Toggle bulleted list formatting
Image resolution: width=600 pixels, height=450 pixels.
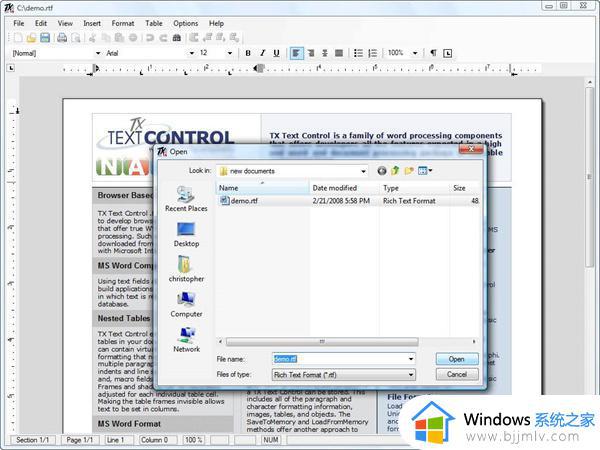(x=358, y=53)
